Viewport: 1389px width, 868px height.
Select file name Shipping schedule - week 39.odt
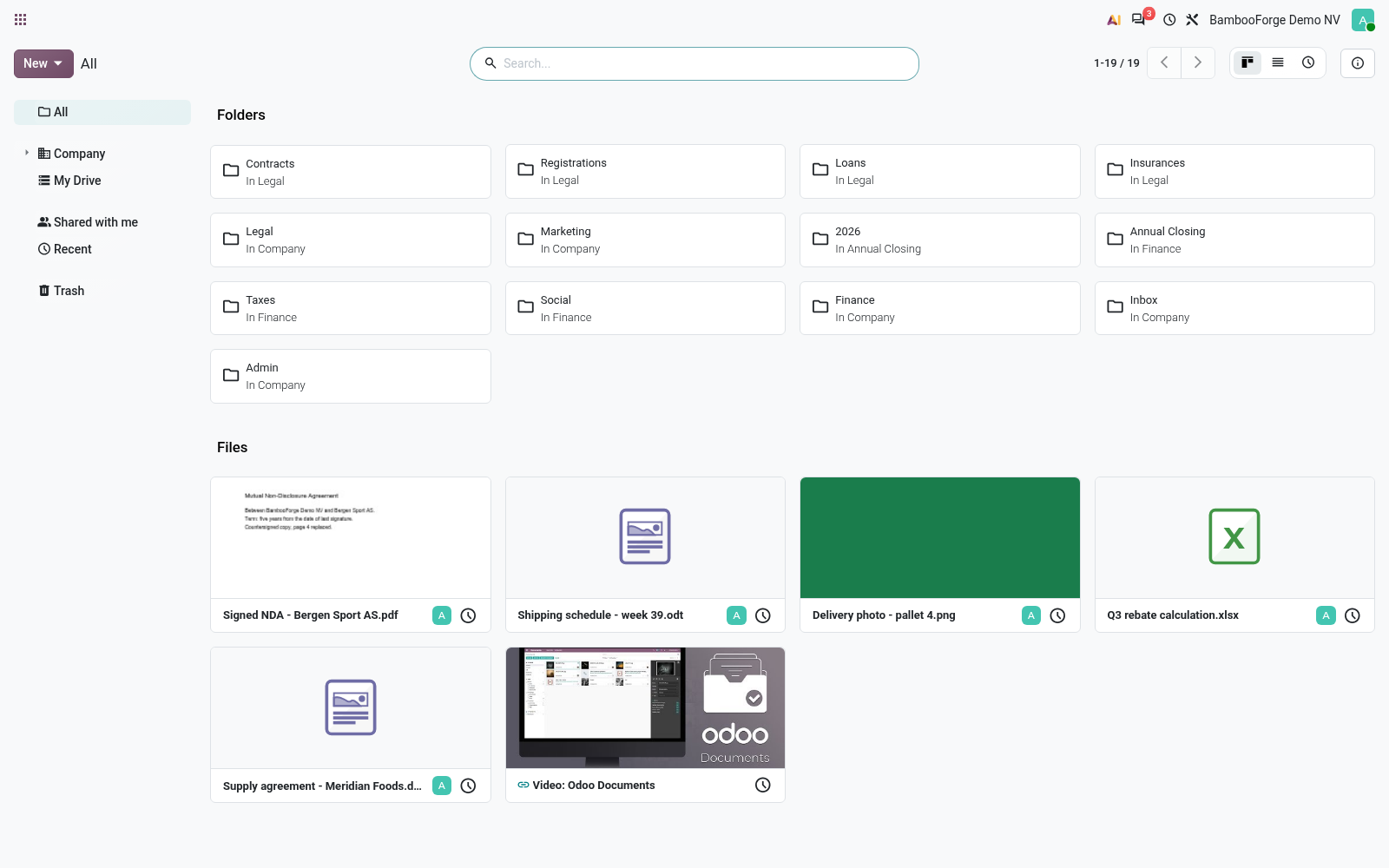[601, 615]
